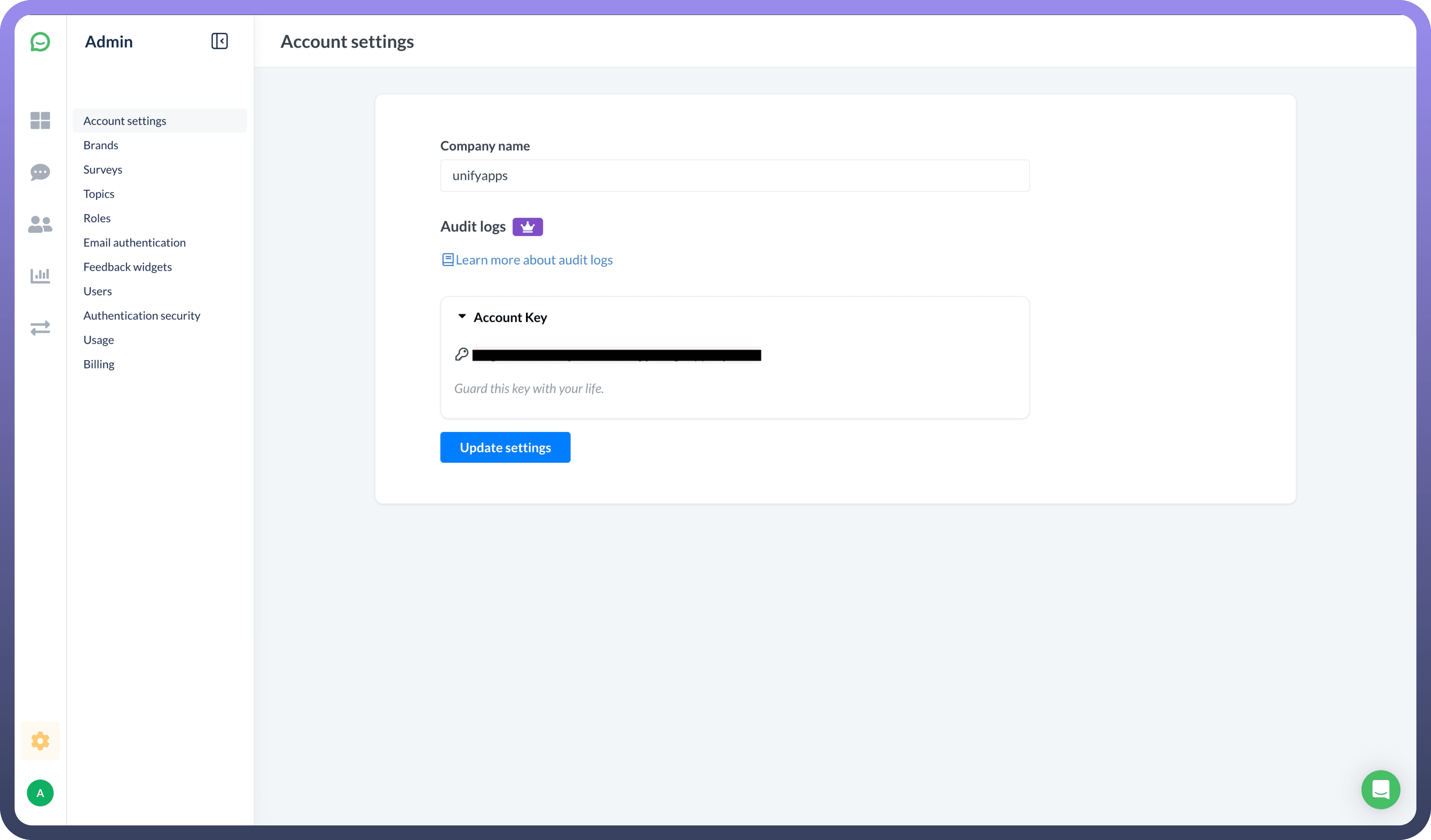Select Authentication security in the sidebar
The image size is (1431, 840).
(141, 316)
